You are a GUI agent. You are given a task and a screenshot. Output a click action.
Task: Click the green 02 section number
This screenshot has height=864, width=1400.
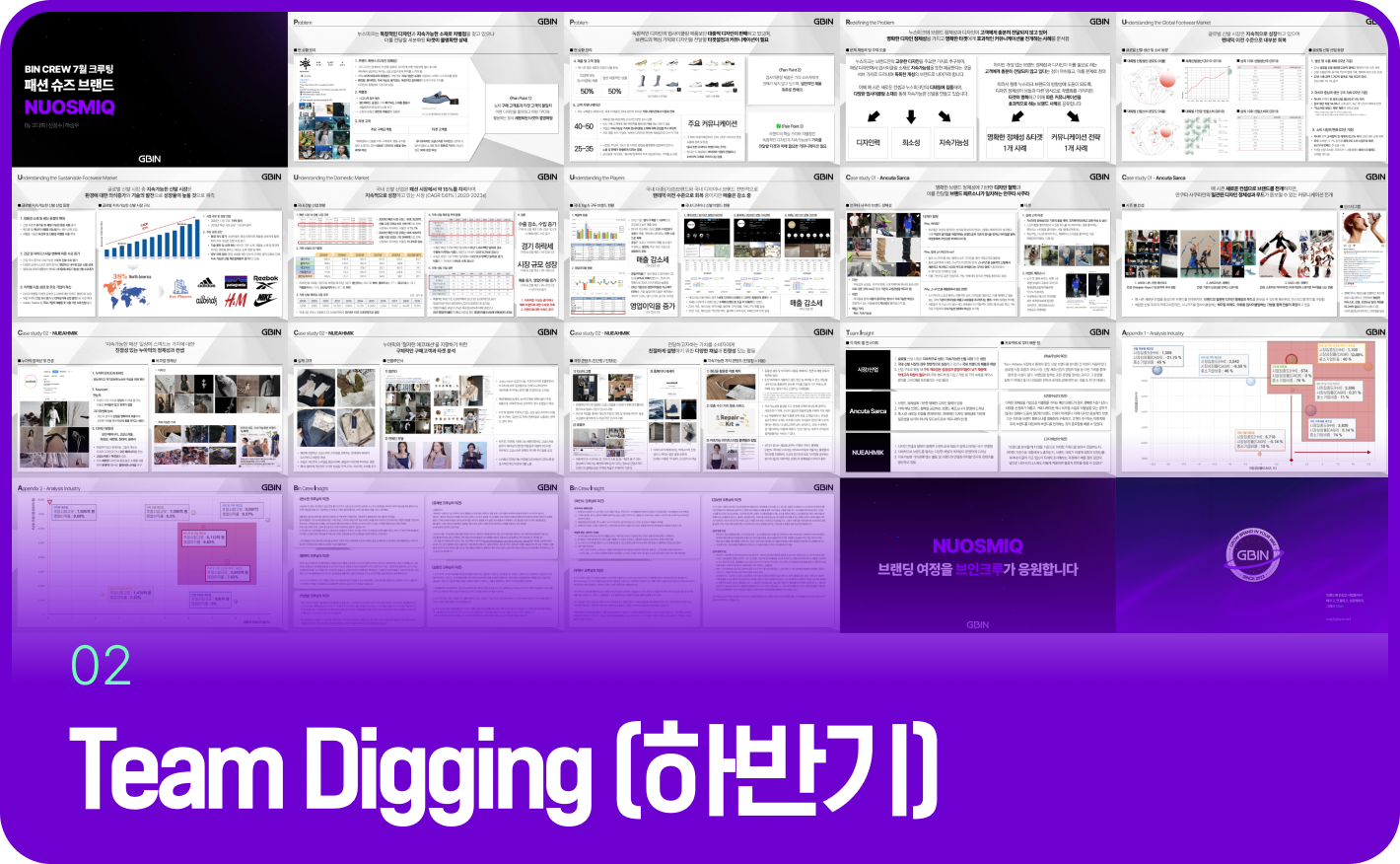point(101,667)
